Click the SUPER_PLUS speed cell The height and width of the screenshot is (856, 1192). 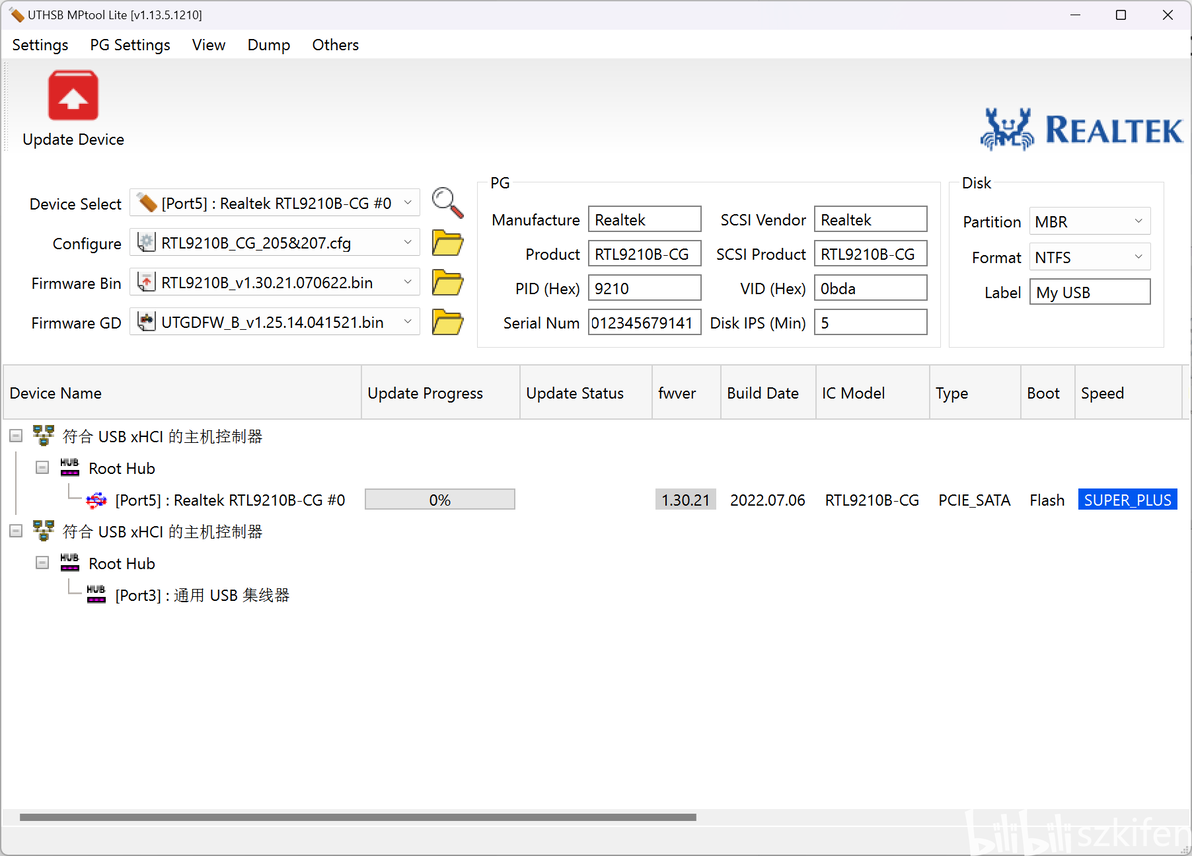click(1127, 499)
